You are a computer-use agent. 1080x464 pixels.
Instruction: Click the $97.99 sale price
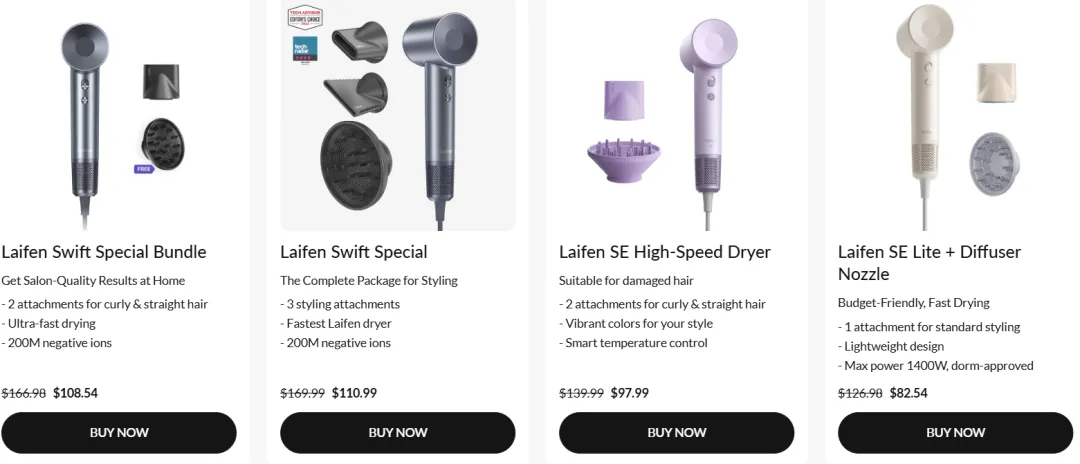tap(630, 393)
